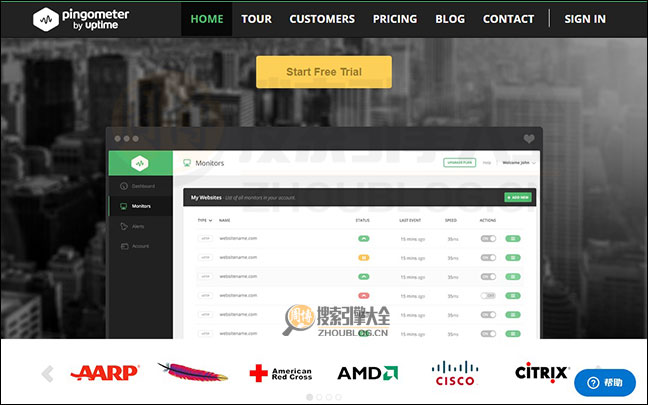
Task: Click the red status icon
Action: (x=364, y=295)
